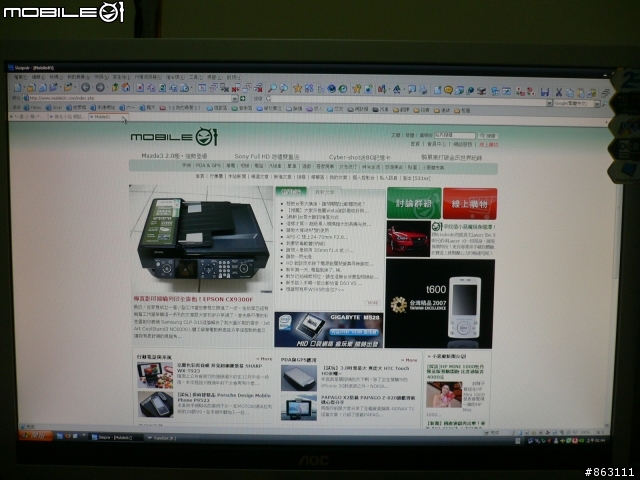Open the Porsche Design Mobile Phone P9522 article
Screen dimensions: 640x480
[224, 398]
